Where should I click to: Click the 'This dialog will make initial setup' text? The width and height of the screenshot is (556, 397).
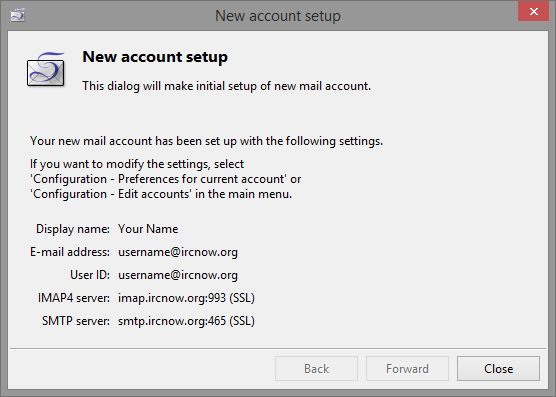[227, 86]
